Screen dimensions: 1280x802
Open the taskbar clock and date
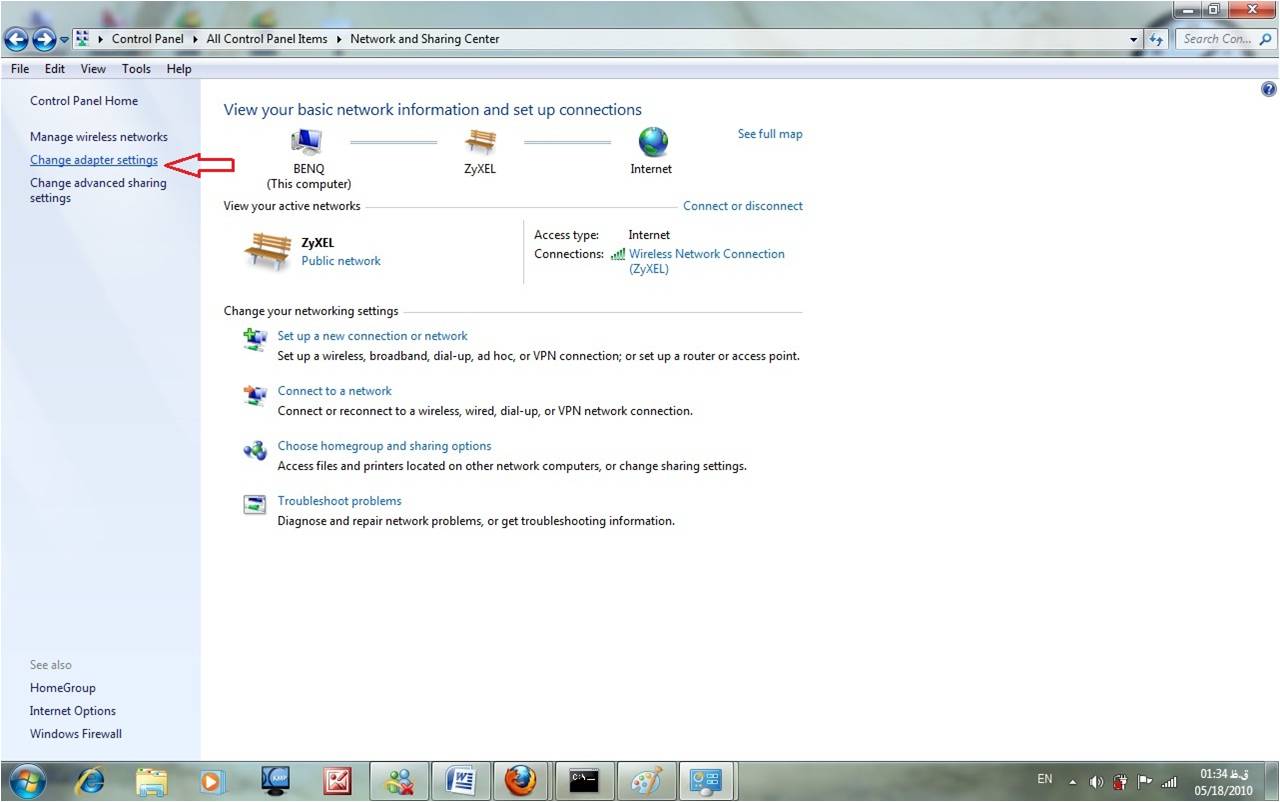tap(1224, 781)
